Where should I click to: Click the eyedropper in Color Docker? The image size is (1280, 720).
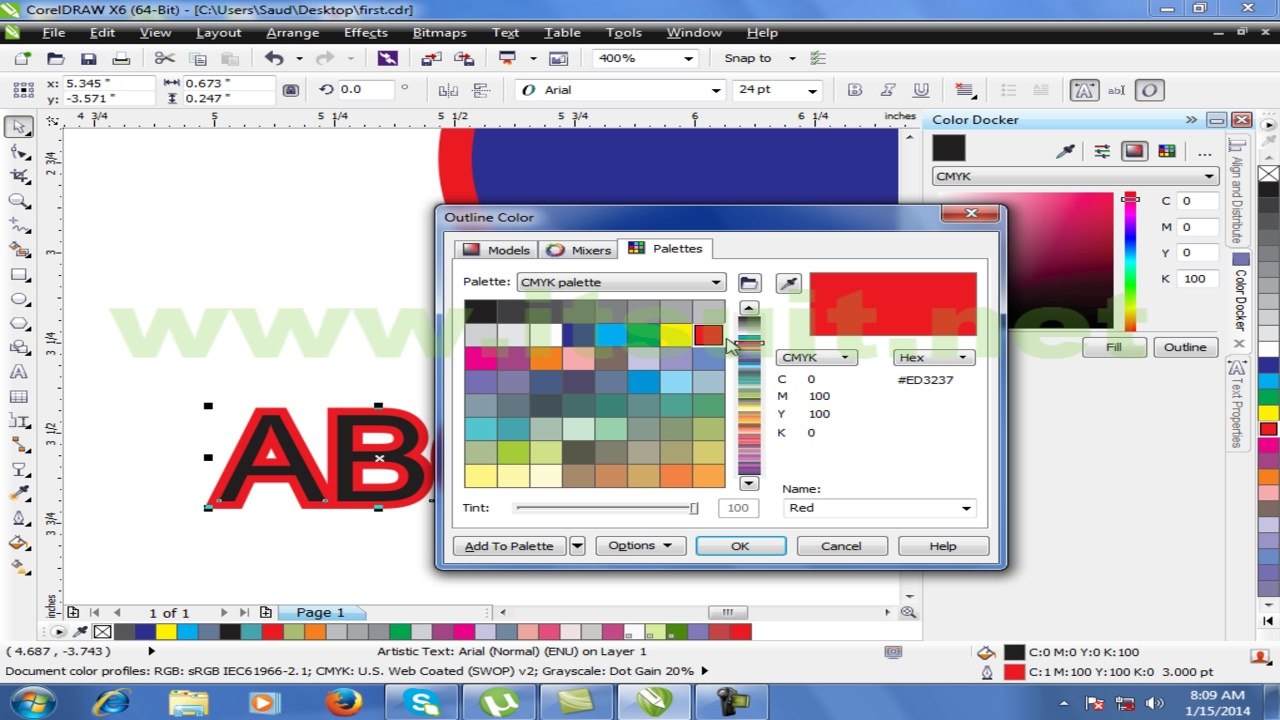1066,151
